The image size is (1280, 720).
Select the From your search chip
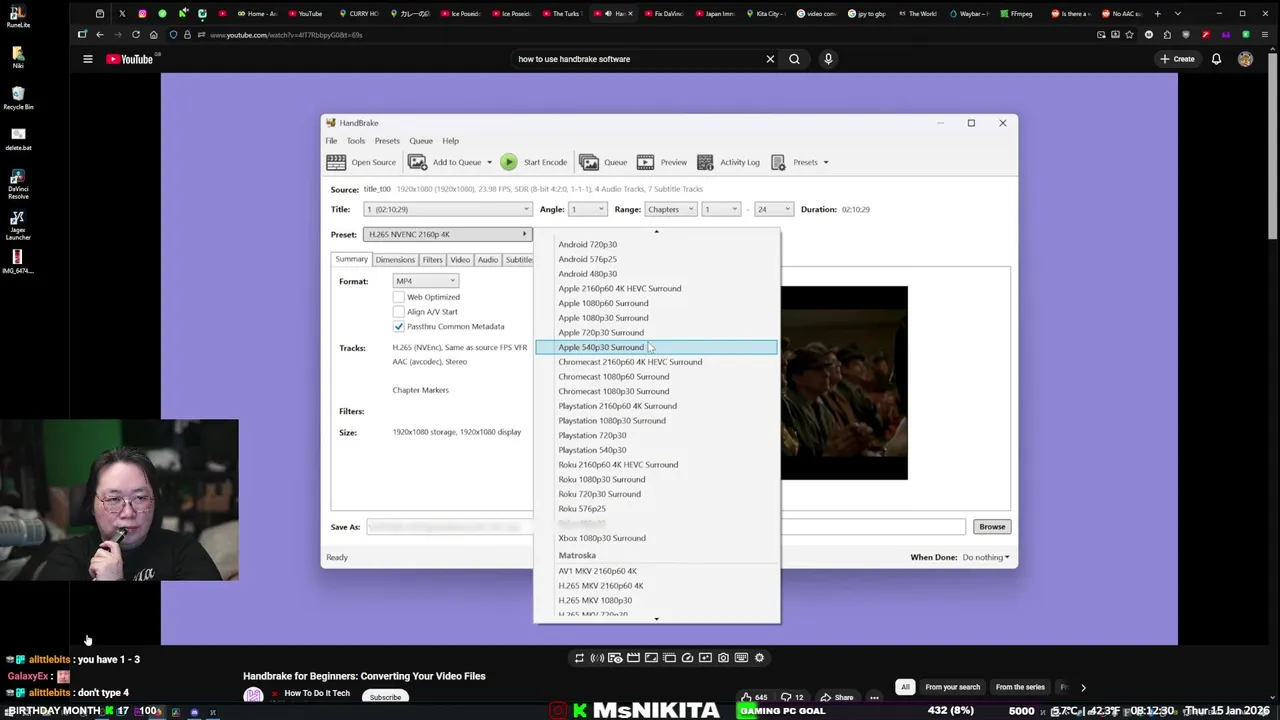tap(952, 687)
